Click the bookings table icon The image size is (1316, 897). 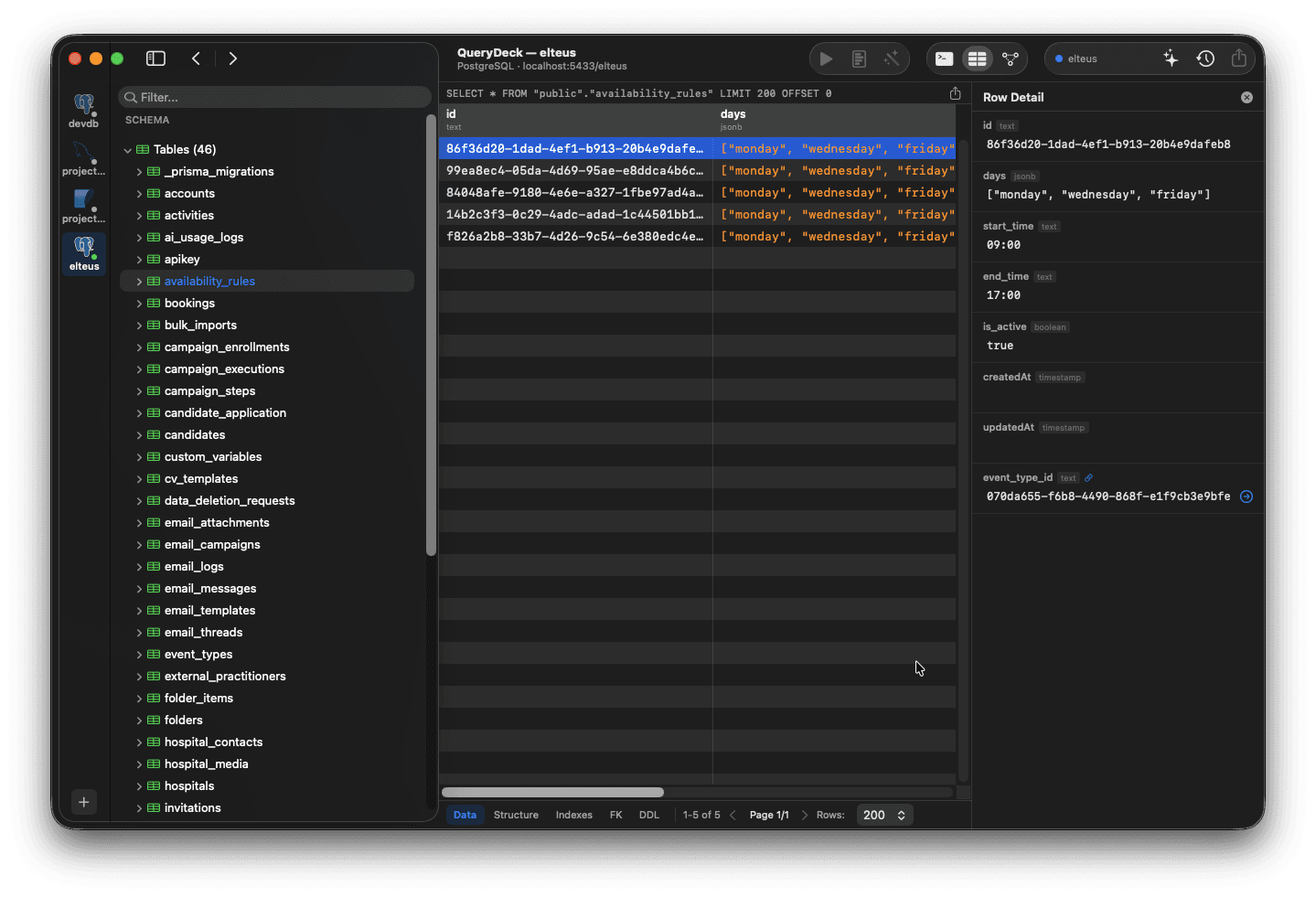[154, 304]
